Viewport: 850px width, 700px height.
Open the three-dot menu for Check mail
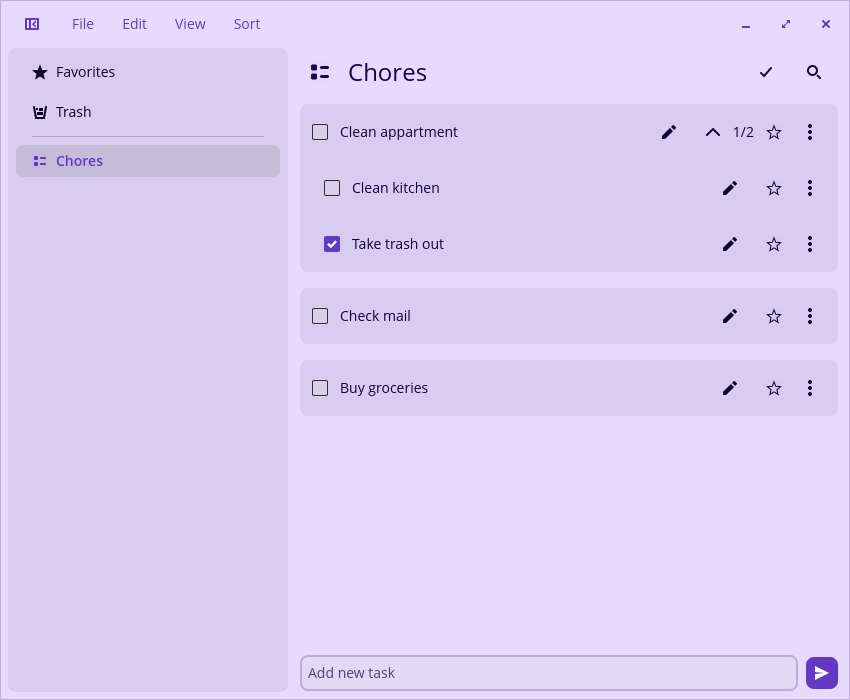click(809, 316)
